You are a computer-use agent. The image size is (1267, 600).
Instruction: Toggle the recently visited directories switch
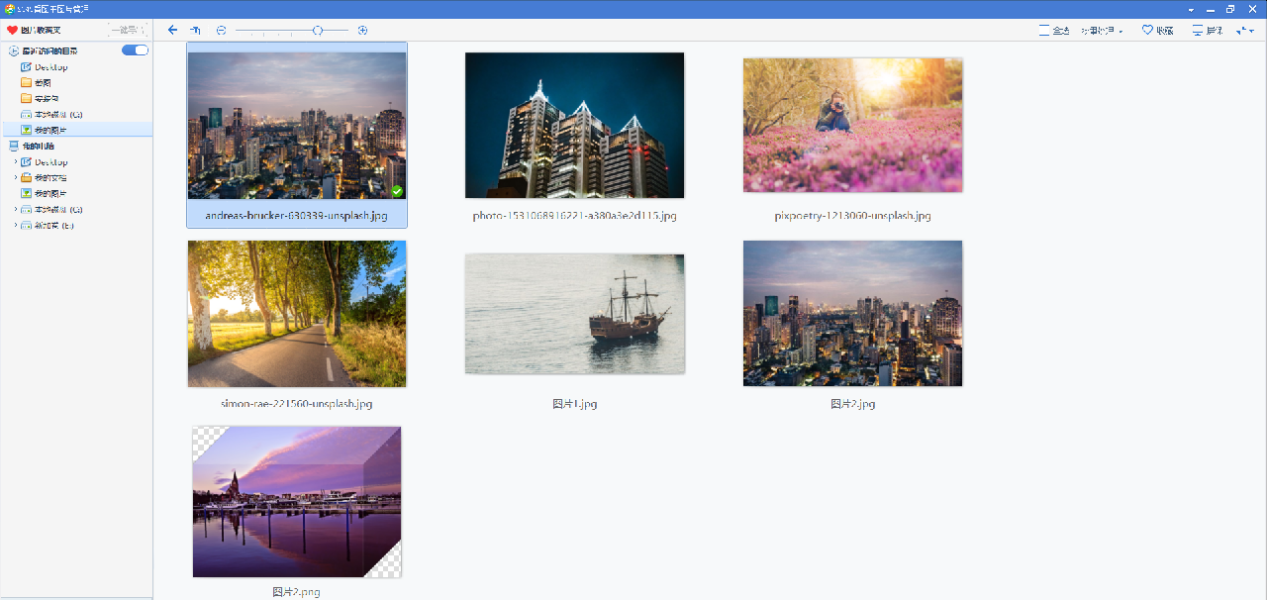click(135, 50)
